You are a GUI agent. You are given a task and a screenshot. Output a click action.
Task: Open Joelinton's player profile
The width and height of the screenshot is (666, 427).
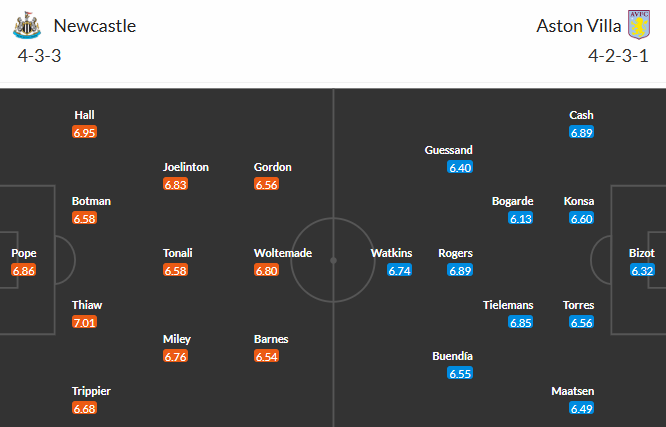point(186,167)
